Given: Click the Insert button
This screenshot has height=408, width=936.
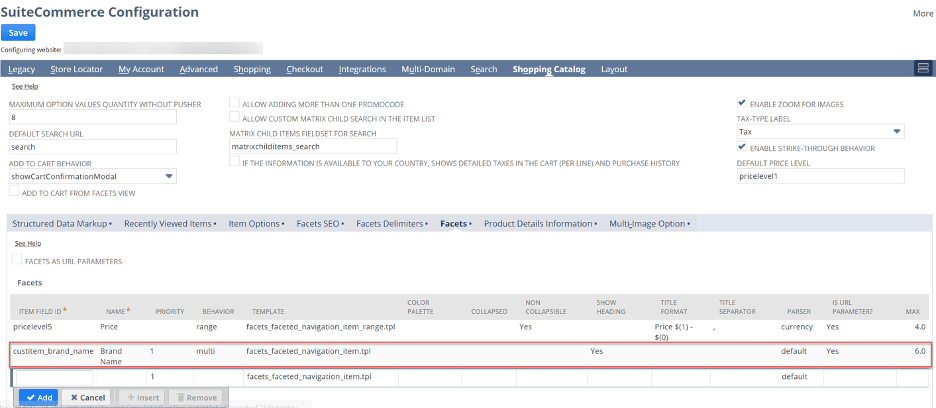Looking at the screenshot, I should click(143, 397).
